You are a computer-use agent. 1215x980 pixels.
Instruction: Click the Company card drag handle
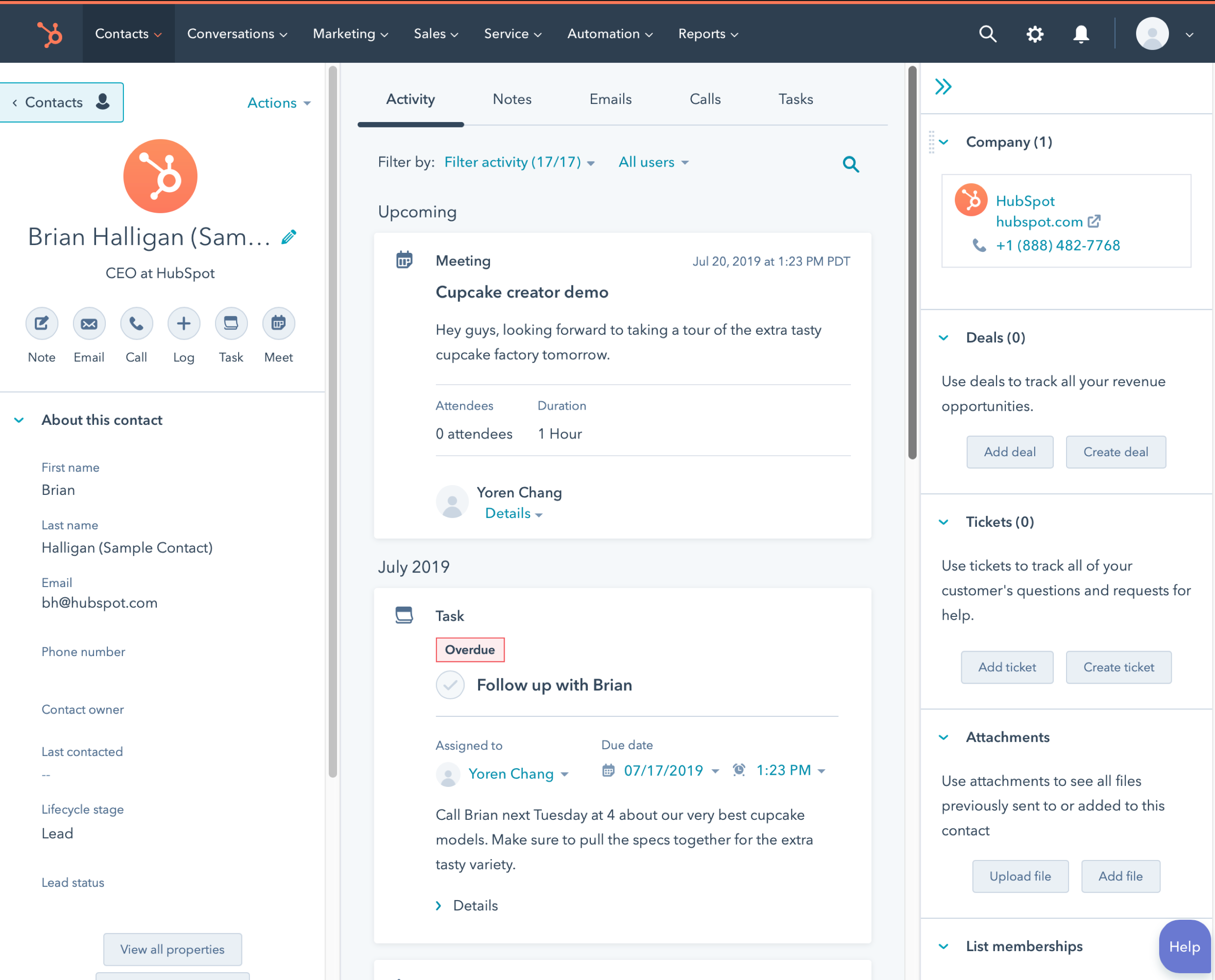click(x=931, y=142)
